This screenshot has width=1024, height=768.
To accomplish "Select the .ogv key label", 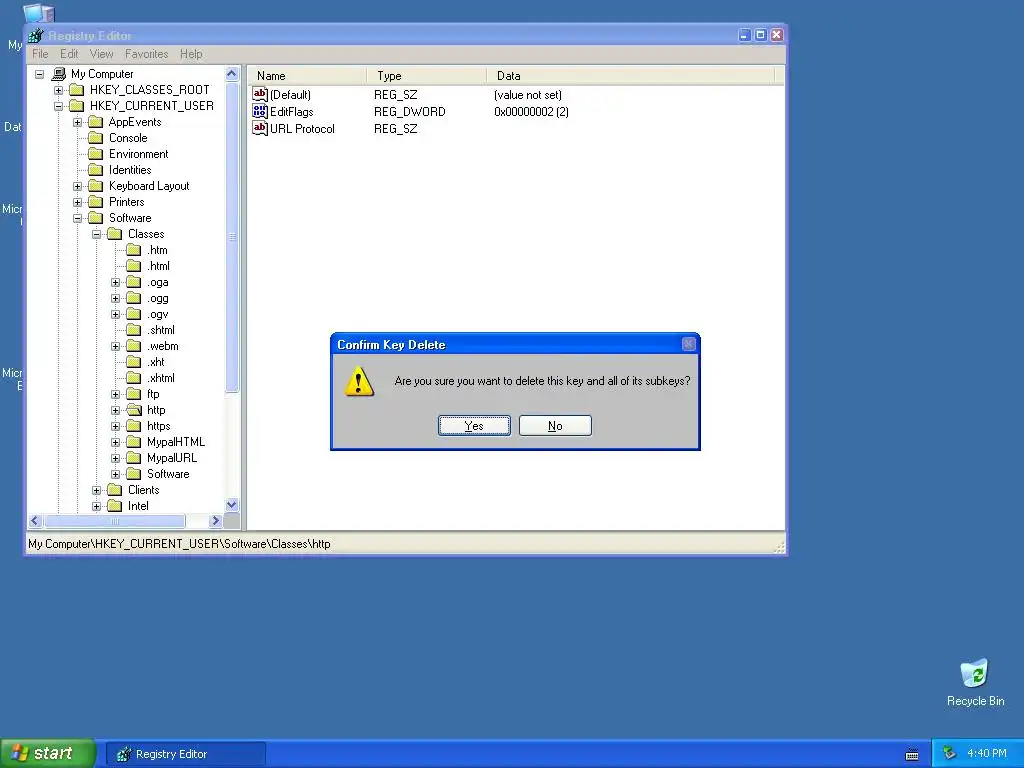I will coord(157,314).
